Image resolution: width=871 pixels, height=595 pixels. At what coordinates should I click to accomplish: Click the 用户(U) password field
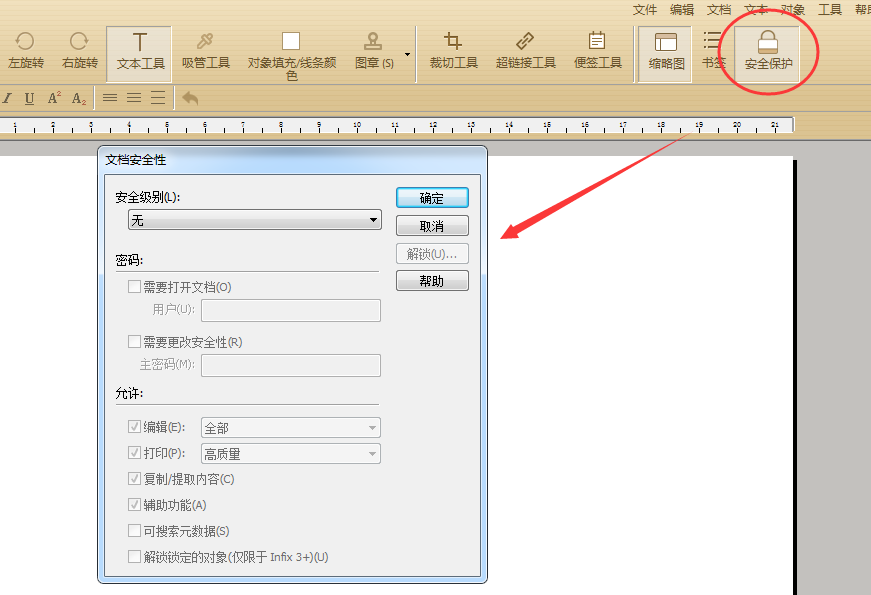click(x=291, y=310)
